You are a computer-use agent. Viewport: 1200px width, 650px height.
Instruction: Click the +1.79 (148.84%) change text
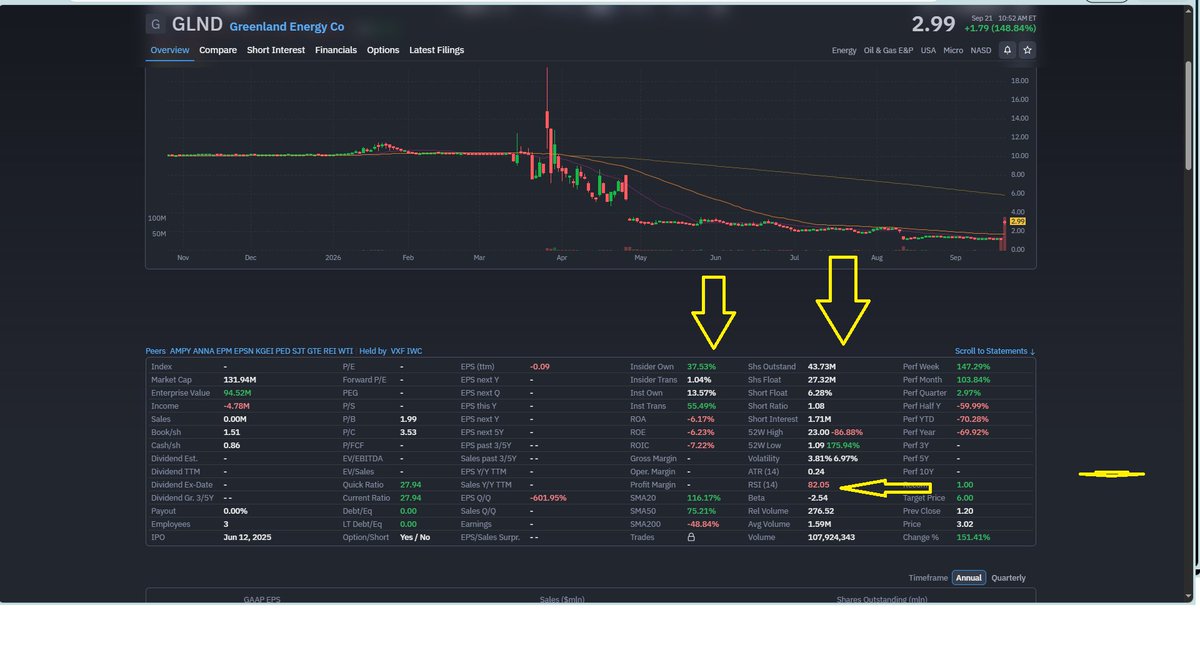coord(1000,29)
